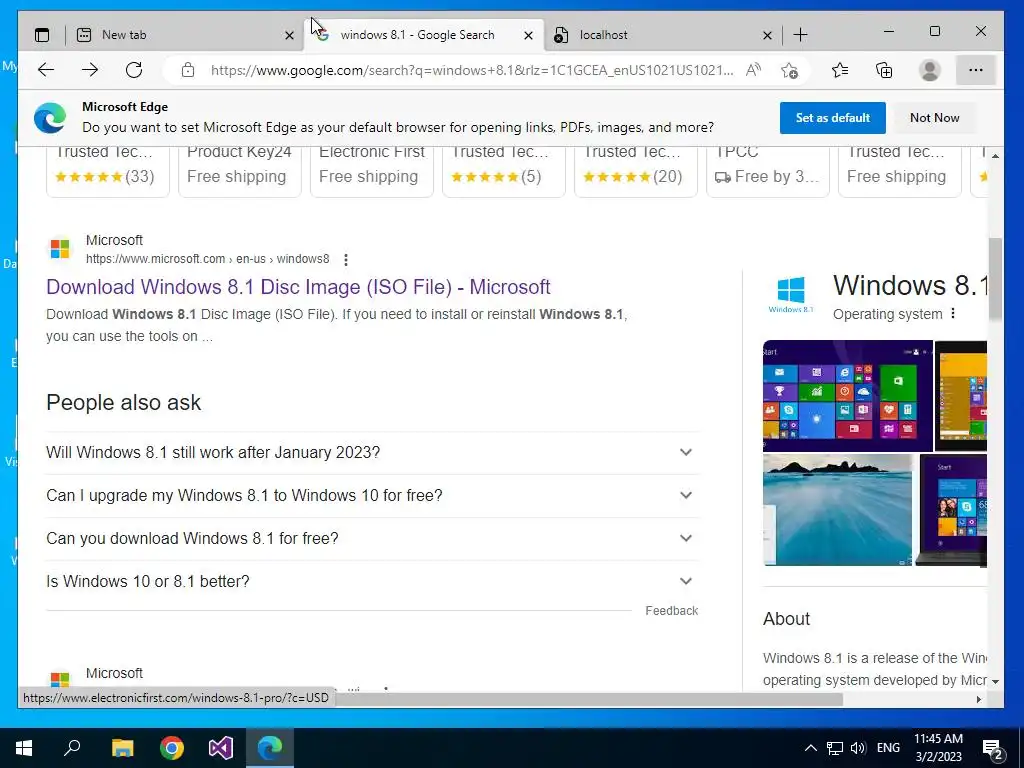Viewport: 1024px width, 768px height.
Task: Open taskbar Search
Action: (72, 748)
